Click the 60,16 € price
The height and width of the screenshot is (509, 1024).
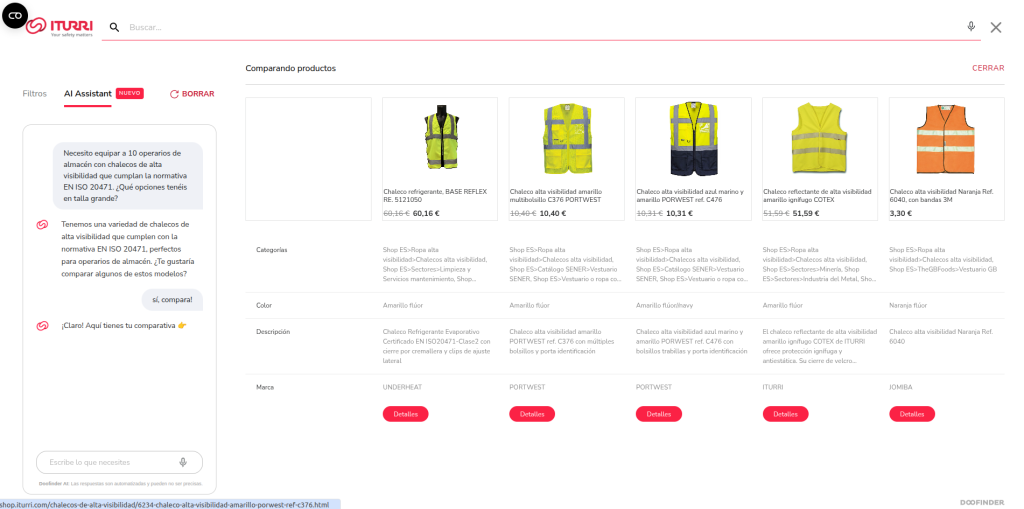click(x=426, y=213)
